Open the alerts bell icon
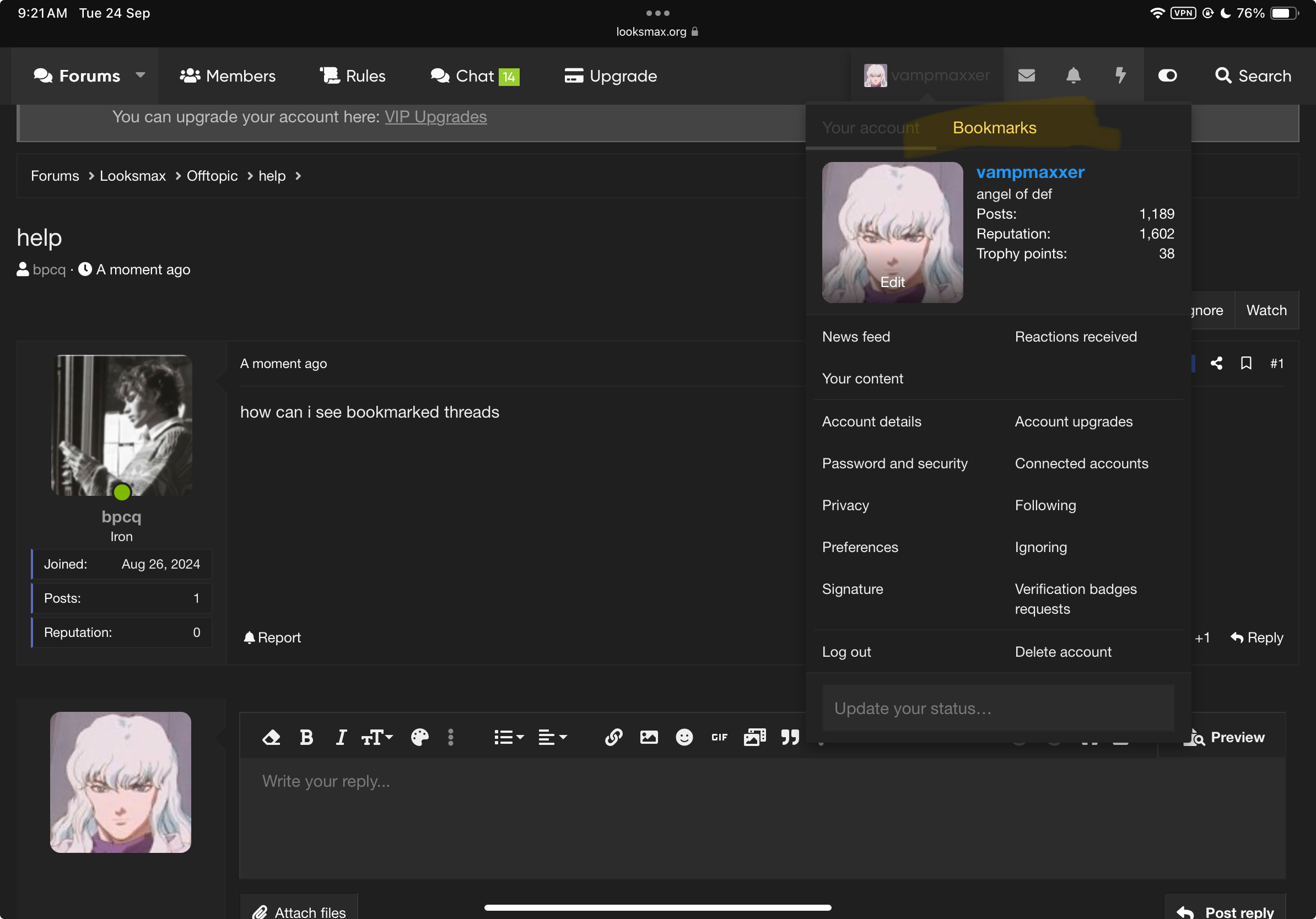 (x=1073, y=75)
